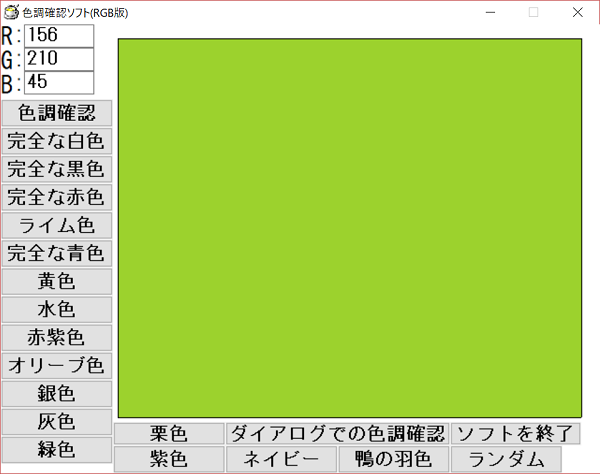The height and width of the screenshot is (474, 600).
Task: Focus the B value field showing 45
Action: click(59, 82)
